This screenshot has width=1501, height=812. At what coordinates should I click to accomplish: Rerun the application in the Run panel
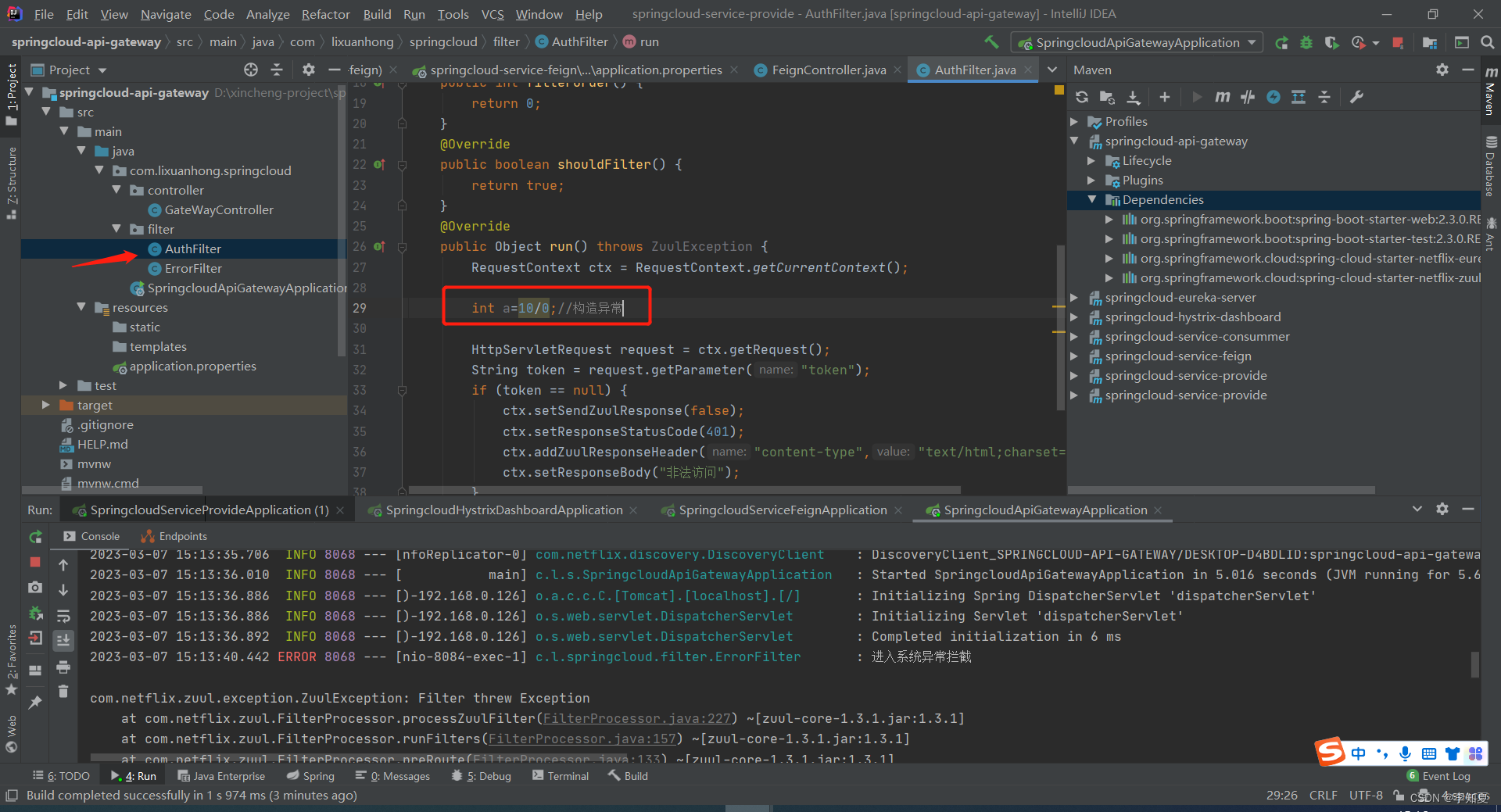point(35,537)
